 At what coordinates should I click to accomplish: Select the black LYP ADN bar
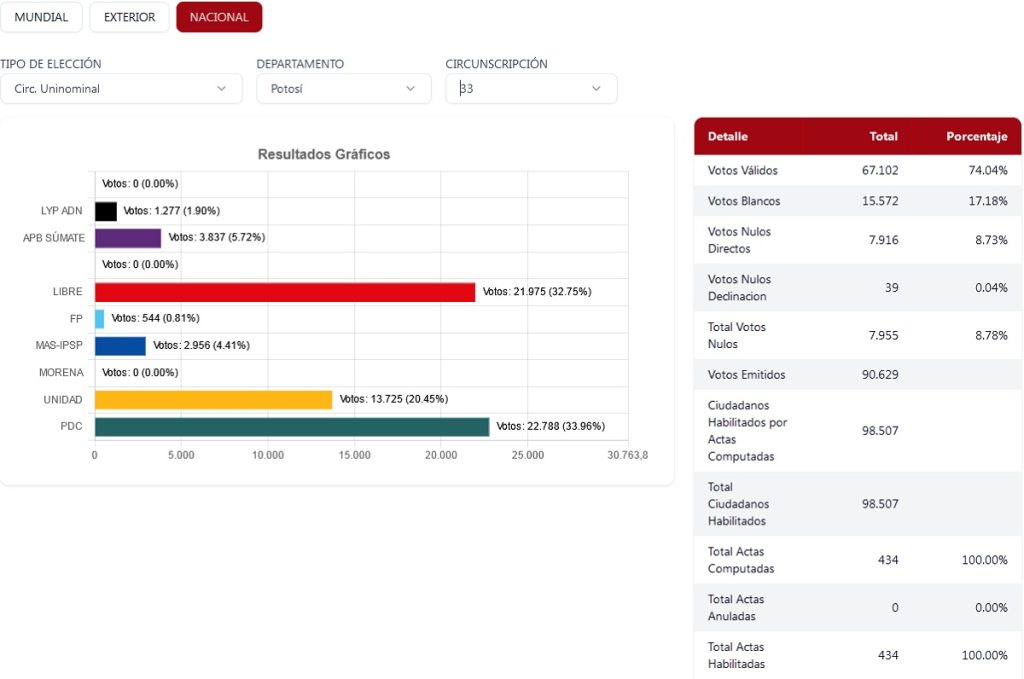(x=105, y=211)
